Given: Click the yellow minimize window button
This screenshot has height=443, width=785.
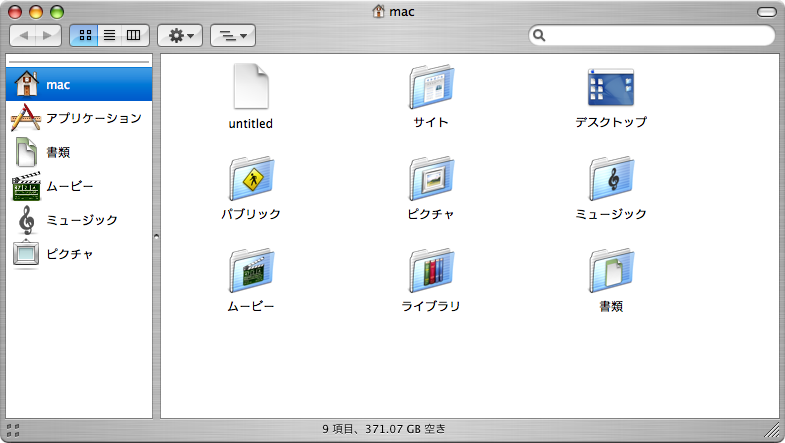Looking at the screenshot, I should [x=36, y=12].
